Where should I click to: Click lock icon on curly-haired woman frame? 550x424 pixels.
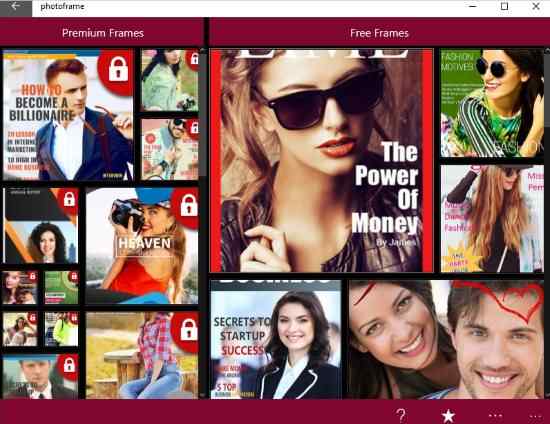pos(69,199)
